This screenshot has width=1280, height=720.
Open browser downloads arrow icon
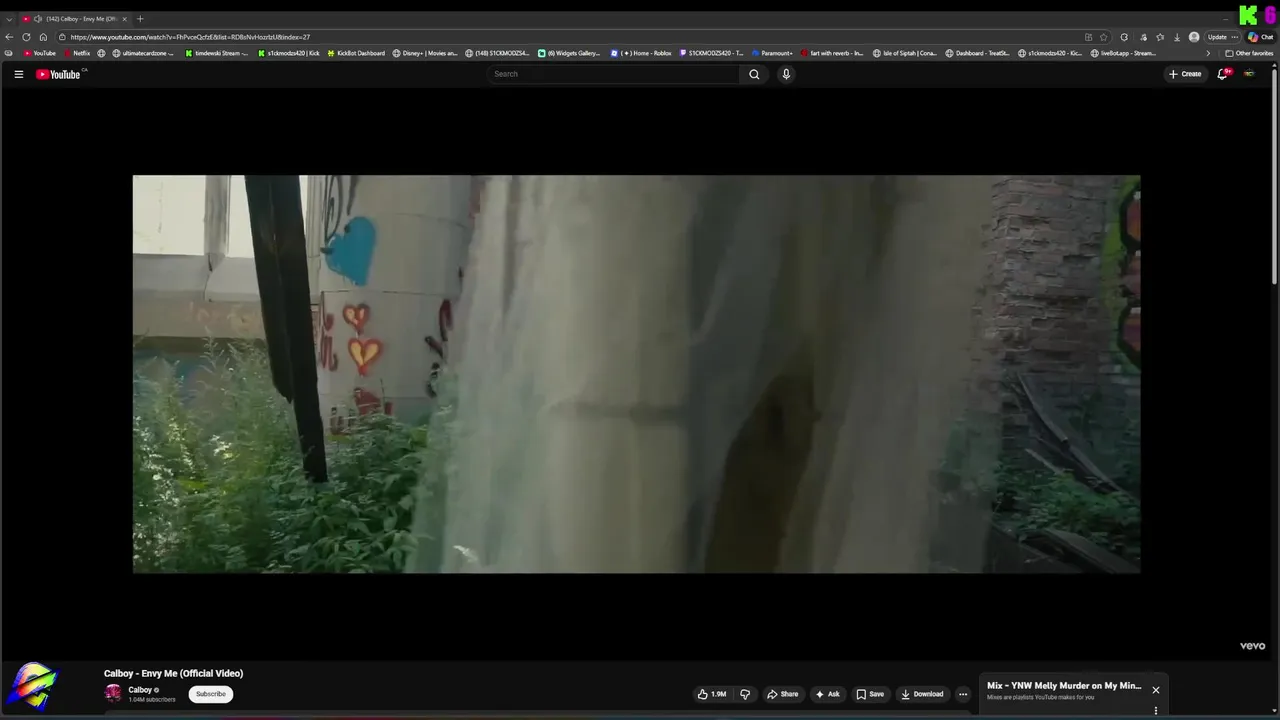(1176, 37)
